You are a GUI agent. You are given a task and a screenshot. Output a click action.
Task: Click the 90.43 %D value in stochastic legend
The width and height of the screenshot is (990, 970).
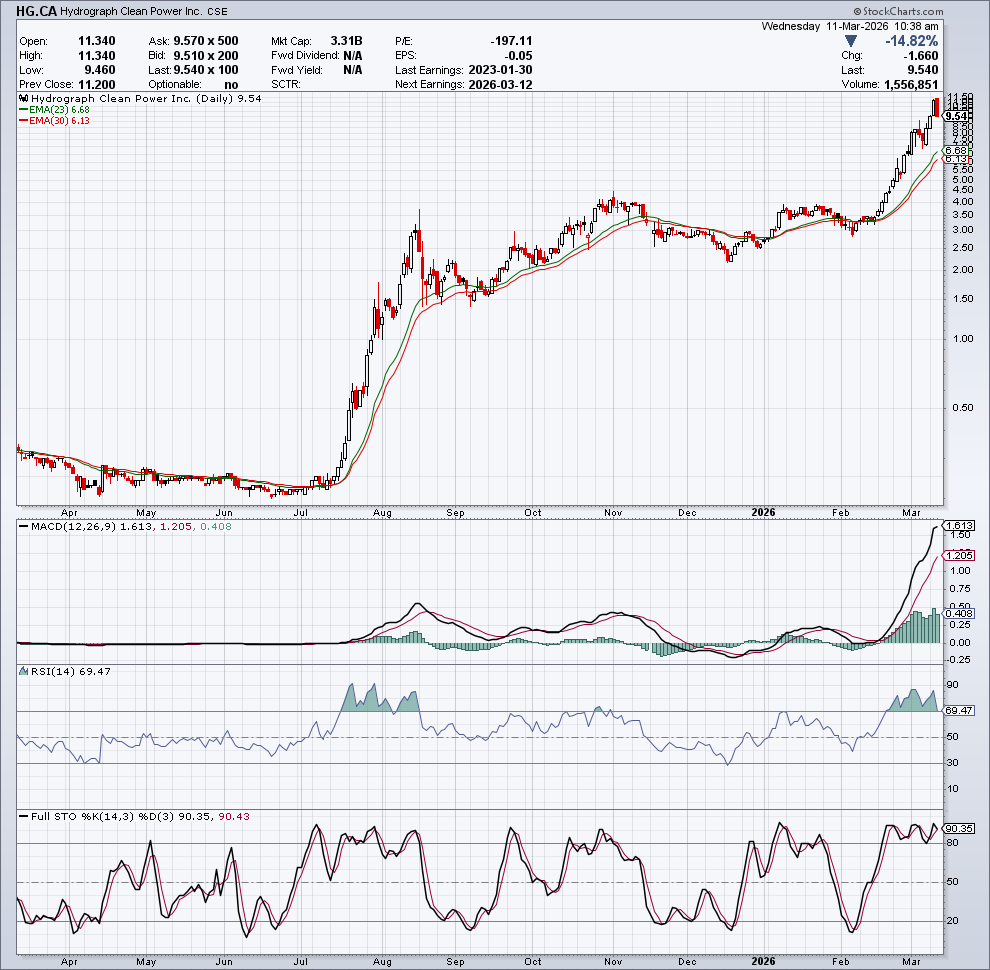(234, 817)
